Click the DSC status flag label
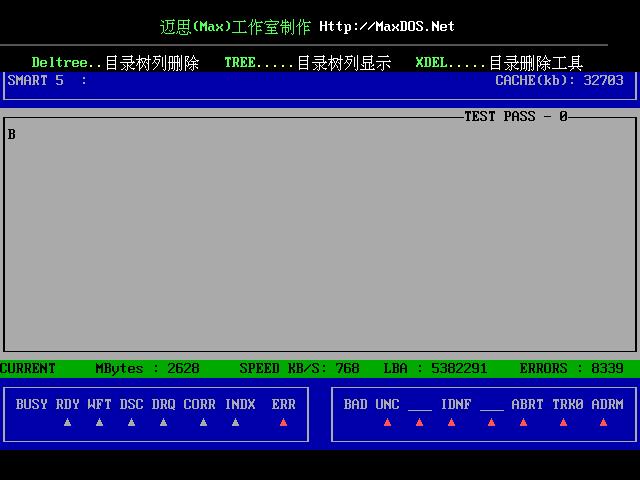This screenshot has width=640, height=480. [131, 404]
